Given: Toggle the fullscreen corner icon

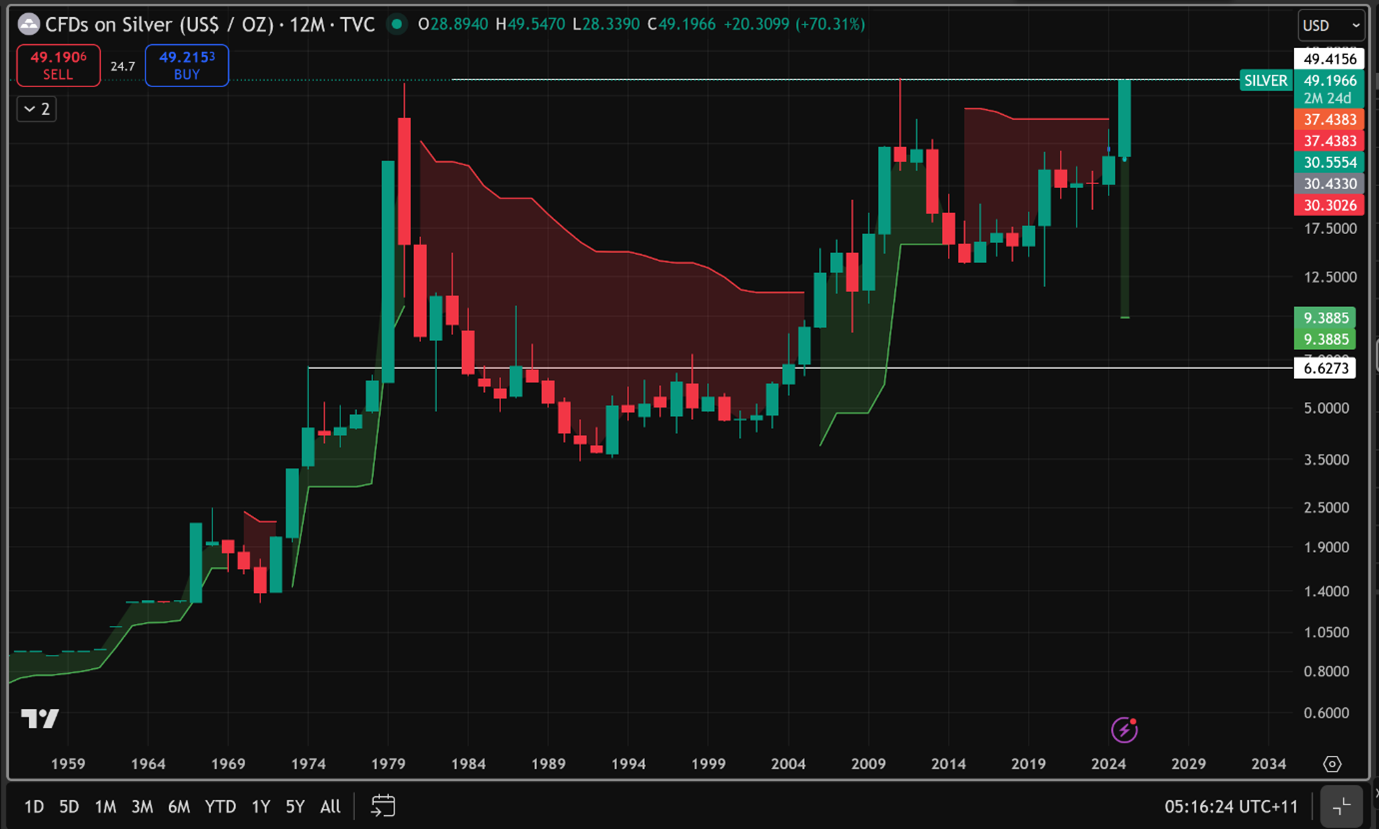Looking at the screenshot, I should pos(1342,806).
